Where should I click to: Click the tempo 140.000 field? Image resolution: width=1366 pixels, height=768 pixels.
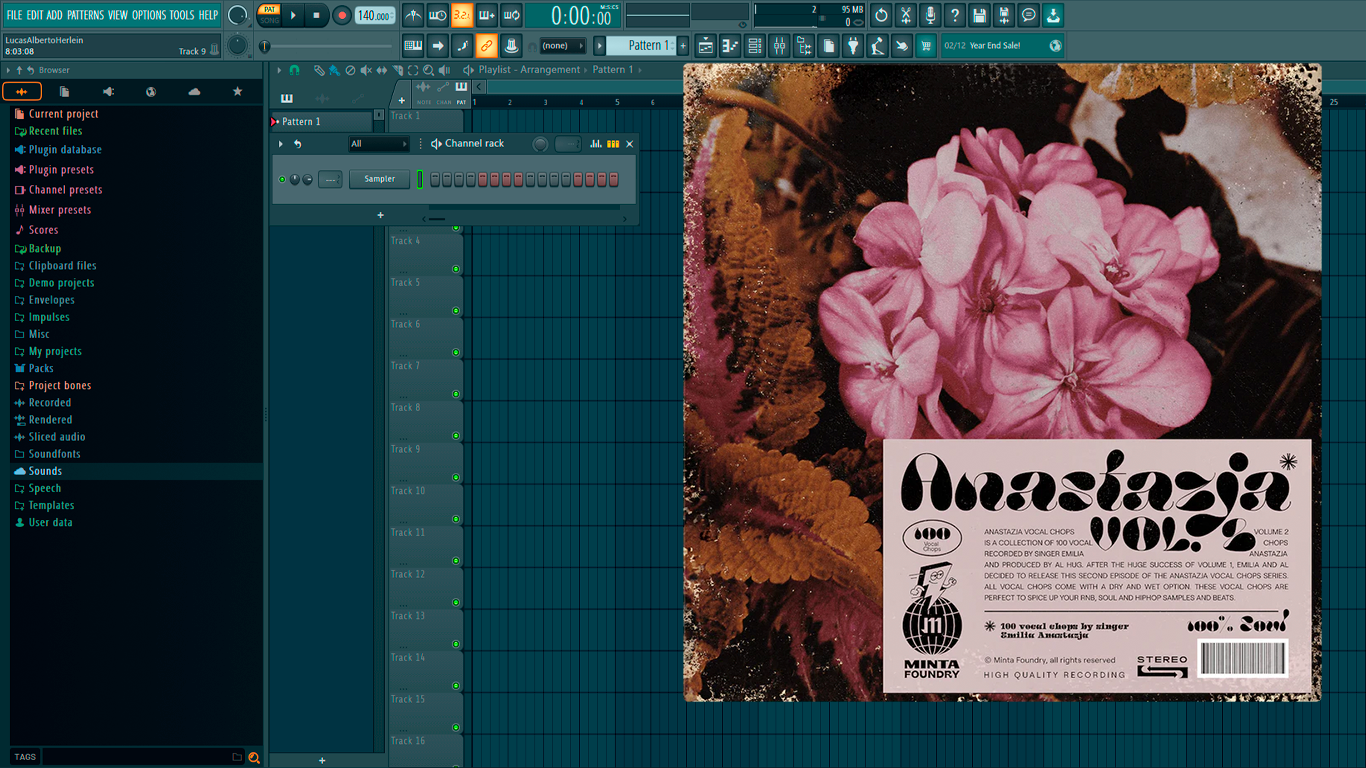click(x=375, y=15)
